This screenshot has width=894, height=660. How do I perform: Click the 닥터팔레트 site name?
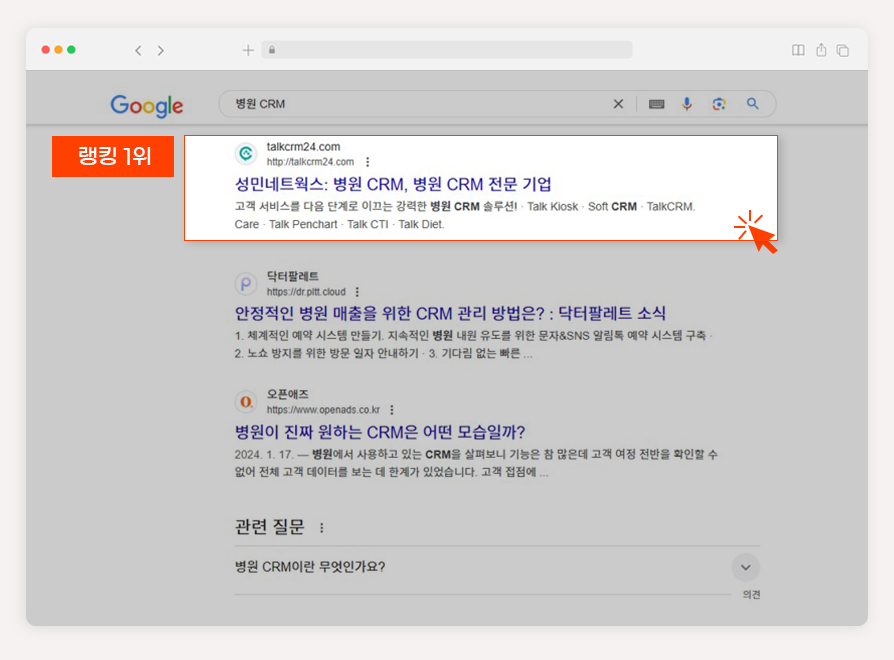[x=292, y=276]
